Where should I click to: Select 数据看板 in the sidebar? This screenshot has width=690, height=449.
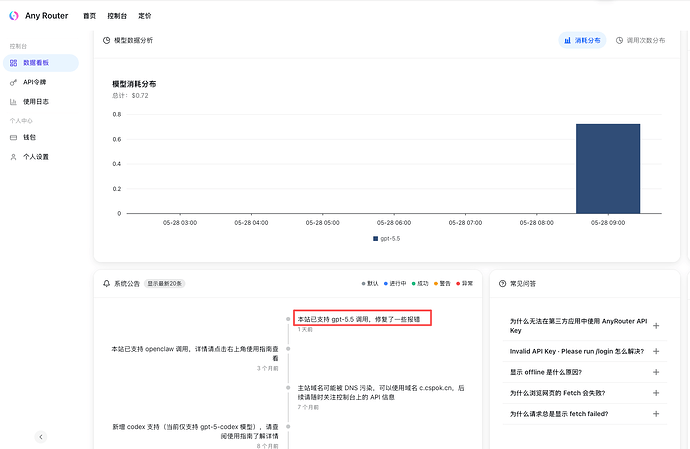(x=41, y=63)
